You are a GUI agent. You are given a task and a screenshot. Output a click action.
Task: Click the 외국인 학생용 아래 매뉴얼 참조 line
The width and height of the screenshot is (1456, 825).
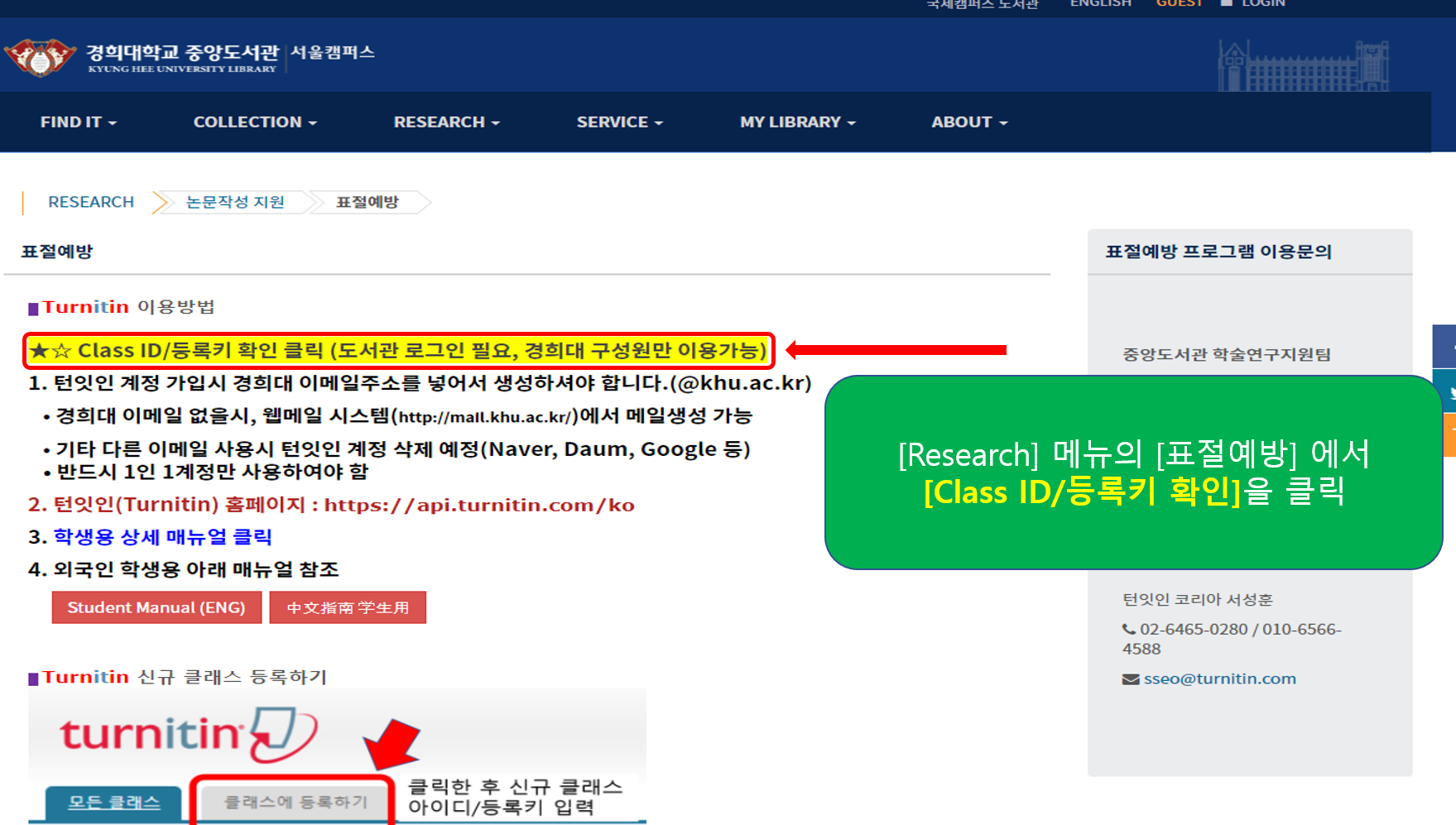[184, 570]
